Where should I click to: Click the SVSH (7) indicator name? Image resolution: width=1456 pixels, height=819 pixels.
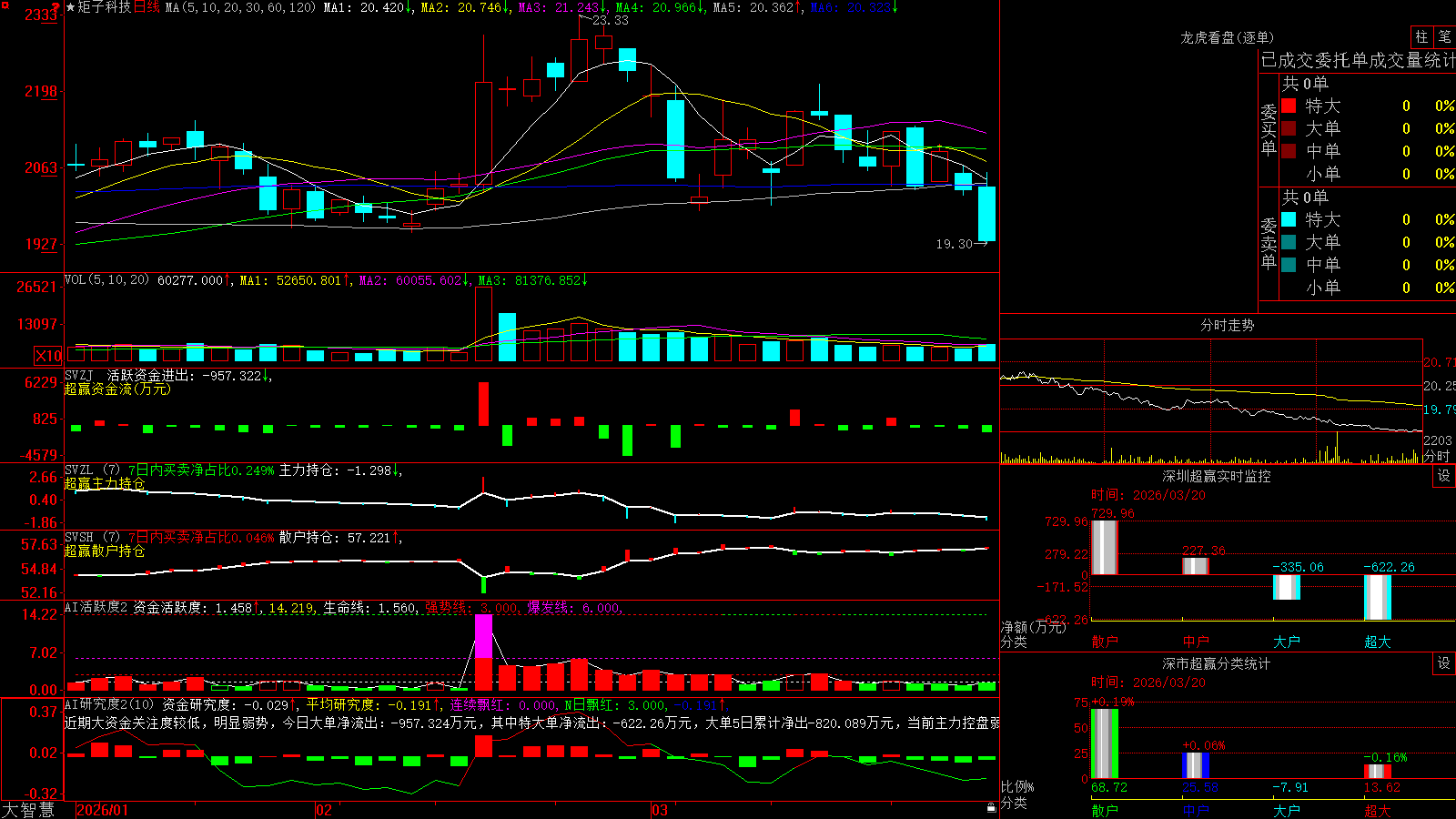(92, 538)
